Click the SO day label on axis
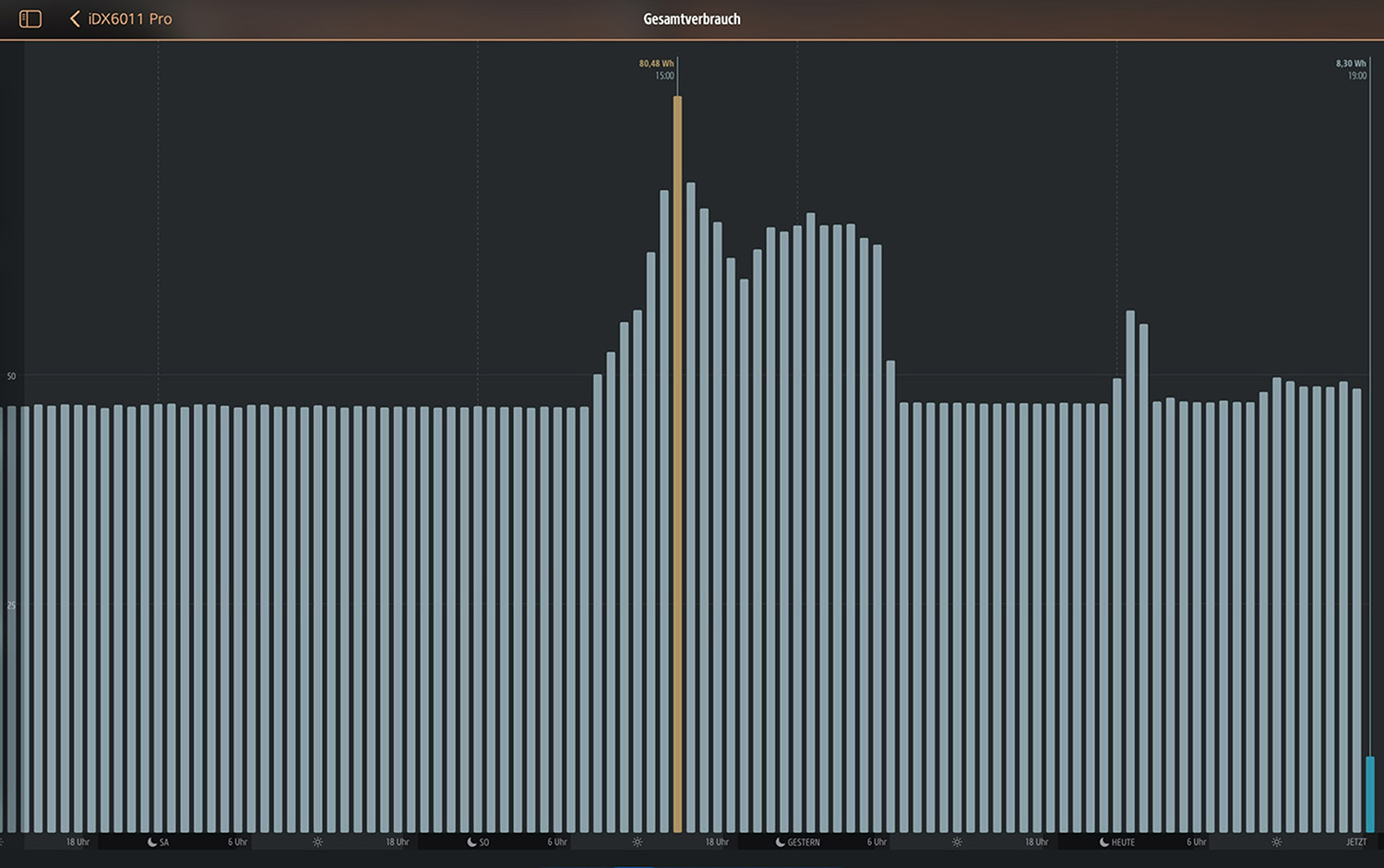 click(x=484, y=842)
